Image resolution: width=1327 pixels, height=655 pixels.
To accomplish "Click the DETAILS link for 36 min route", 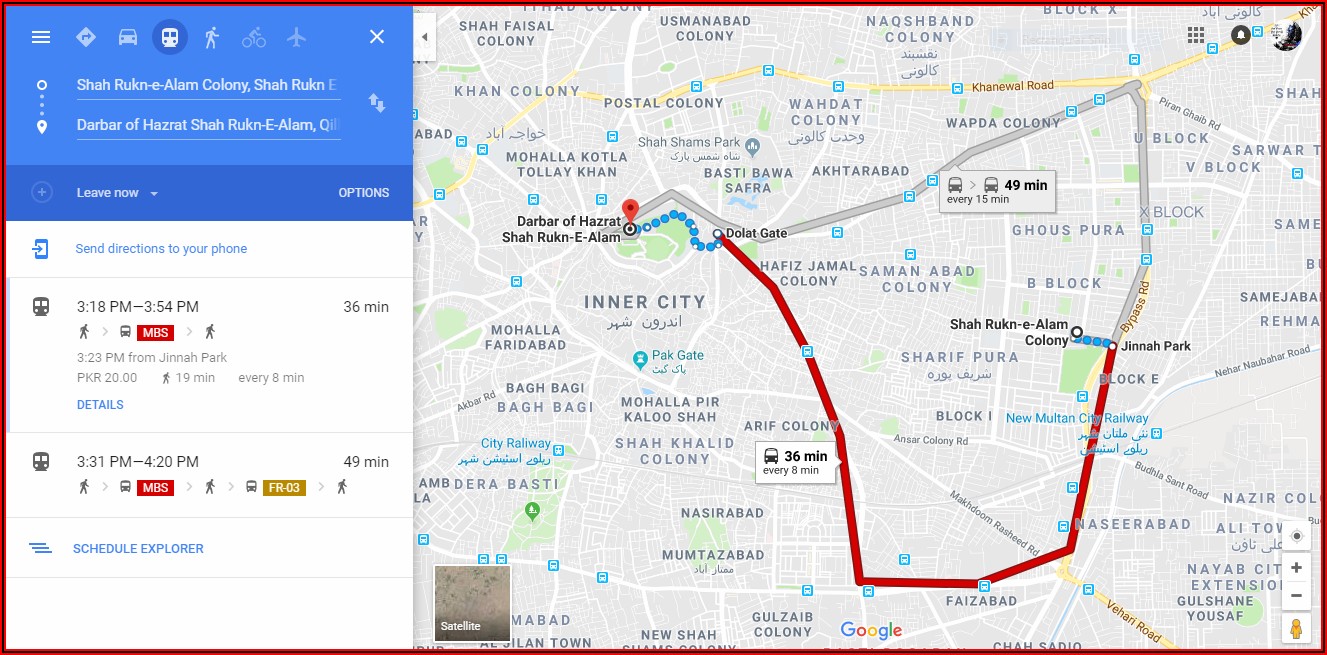I will [x=100, y=405].
